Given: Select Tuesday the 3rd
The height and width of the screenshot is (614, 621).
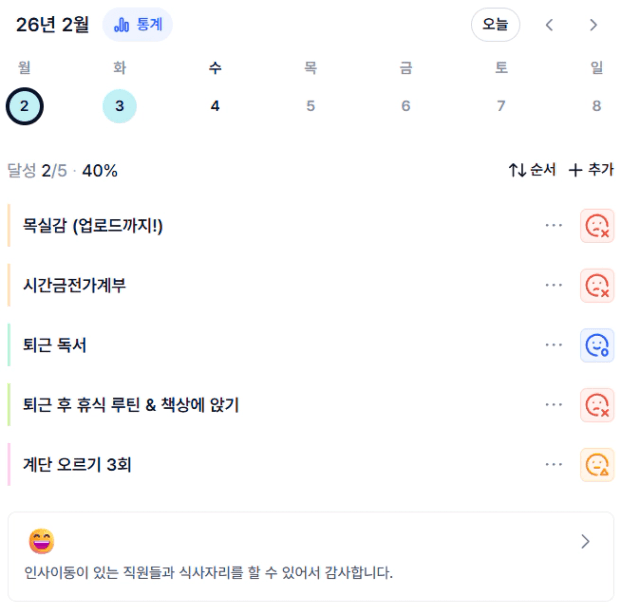Looking at the screenshot, I should pyautogui.click(x=119, y=106).
